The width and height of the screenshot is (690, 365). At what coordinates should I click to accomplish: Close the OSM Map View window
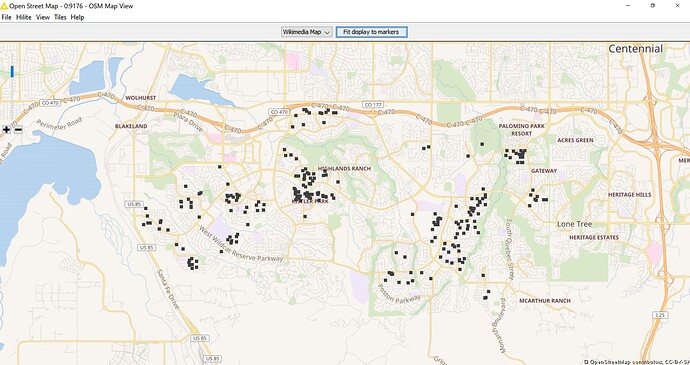(677, 6)
